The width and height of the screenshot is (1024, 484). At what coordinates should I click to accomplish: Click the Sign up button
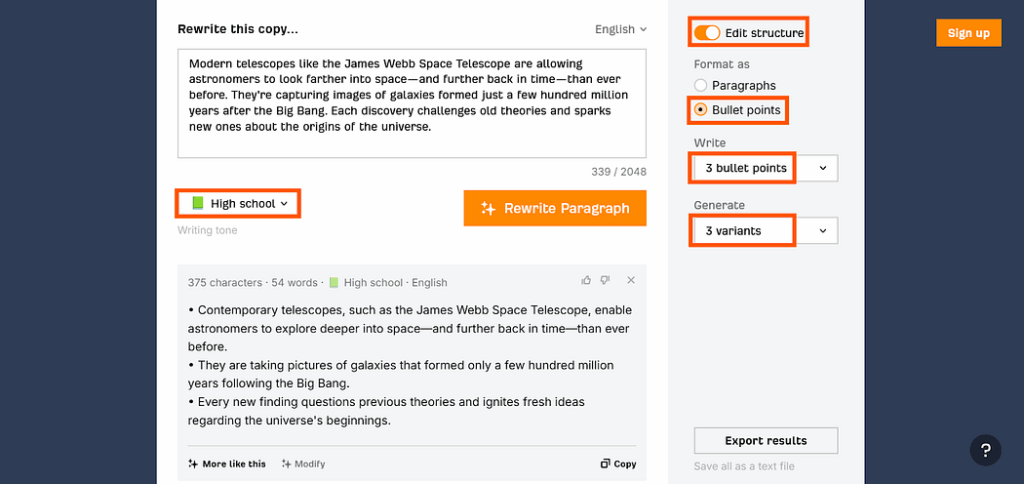coord(968,33)
